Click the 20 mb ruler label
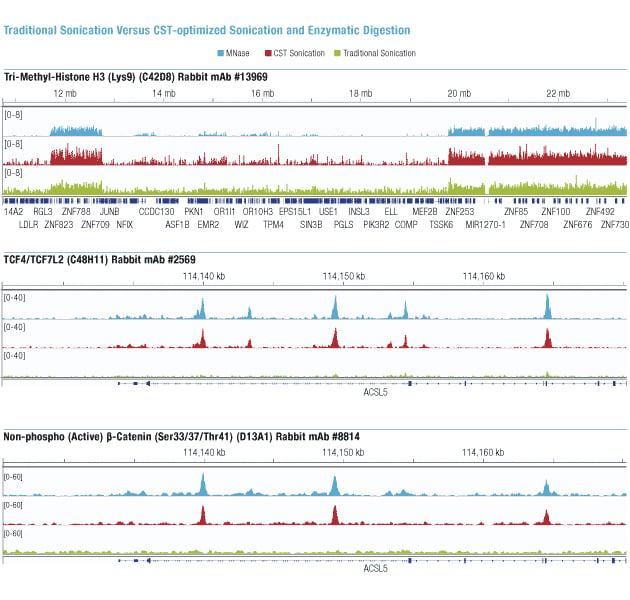 459,93
